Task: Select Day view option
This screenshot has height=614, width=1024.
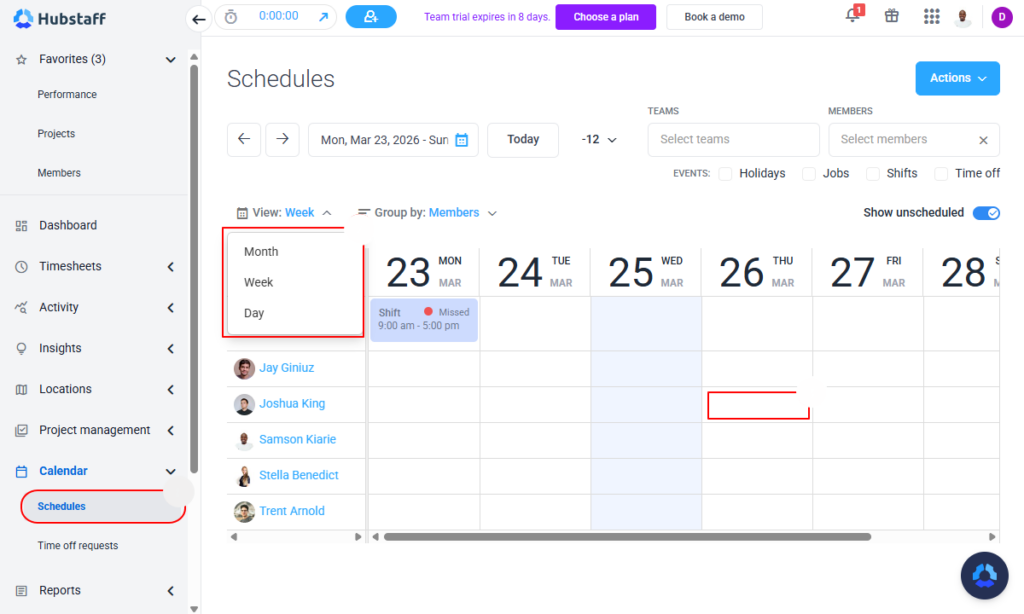Action: (x=254, y=313)
